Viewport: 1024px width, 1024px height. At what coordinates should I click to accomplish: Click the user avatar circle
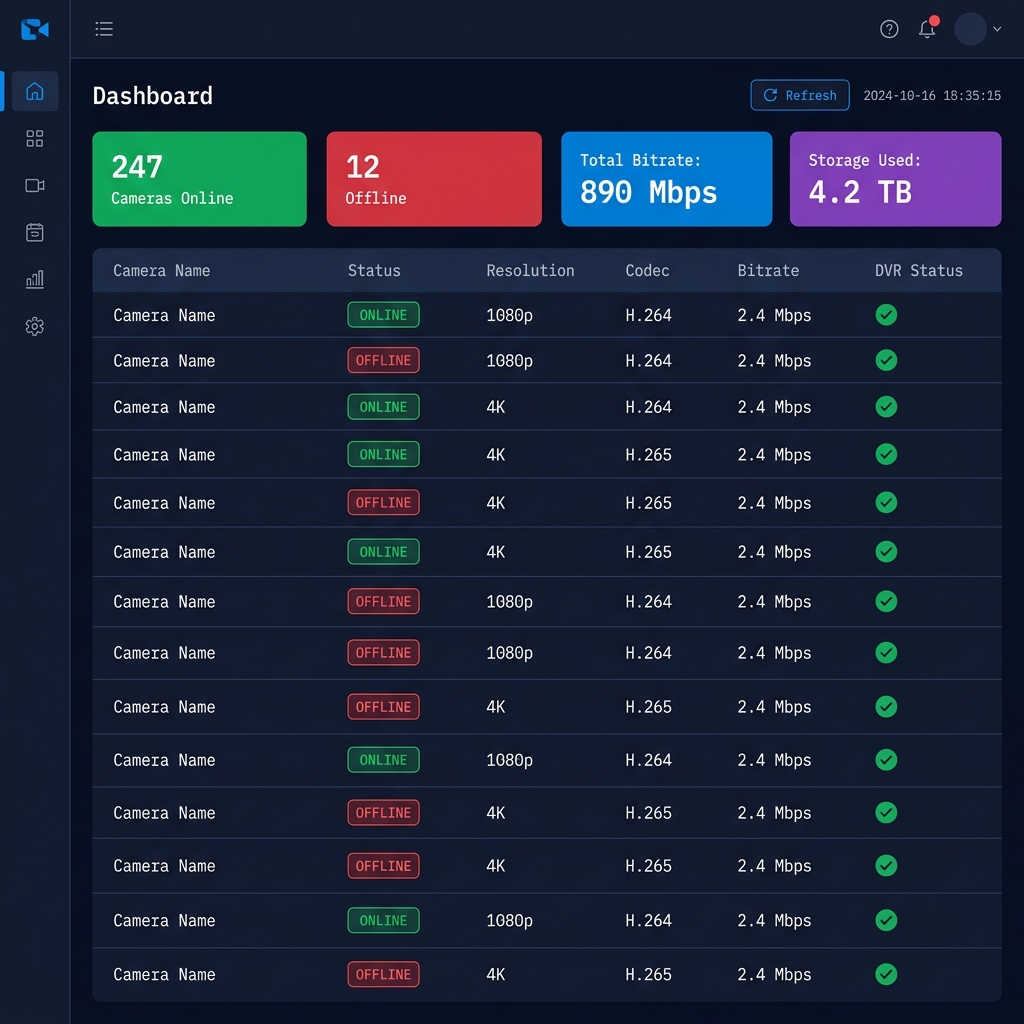[970, 29]
